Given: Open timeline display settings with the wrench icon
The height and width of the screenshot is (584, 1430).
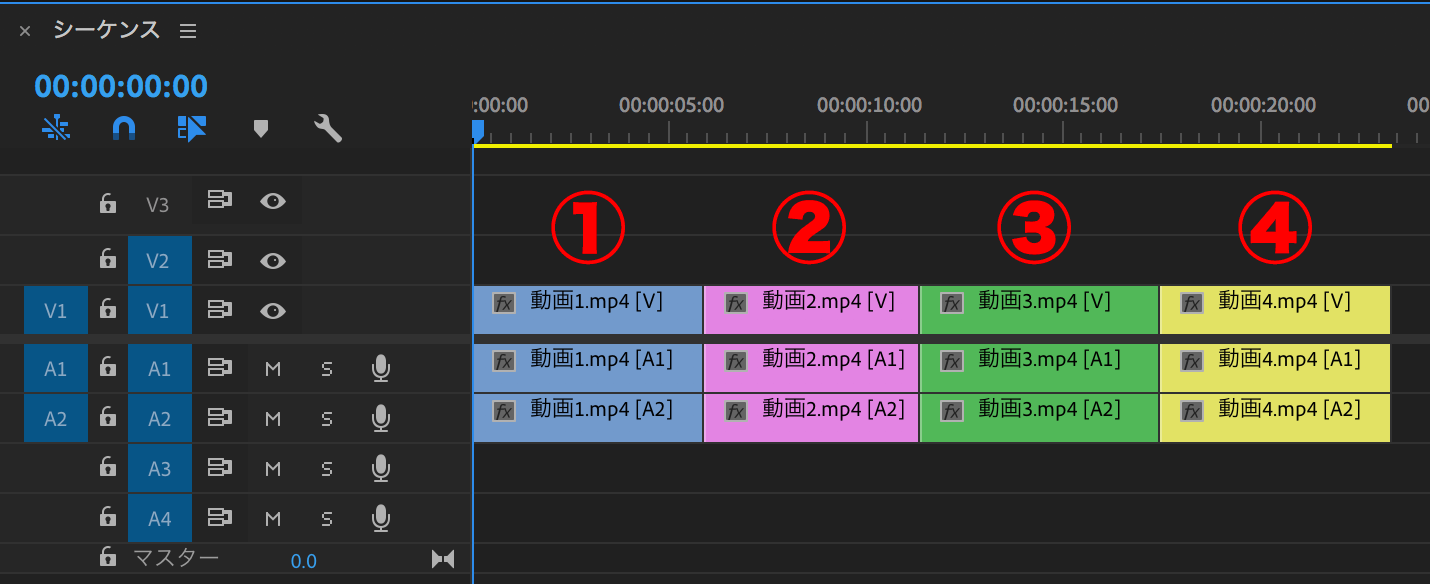Looking at the screenshot, I should [x=327, y=128].
